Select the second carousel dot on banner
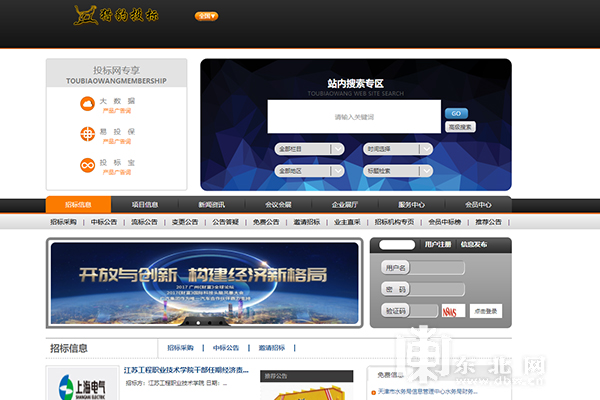The height and width of the screenshot is (400, 600). (x=198, y=323)
